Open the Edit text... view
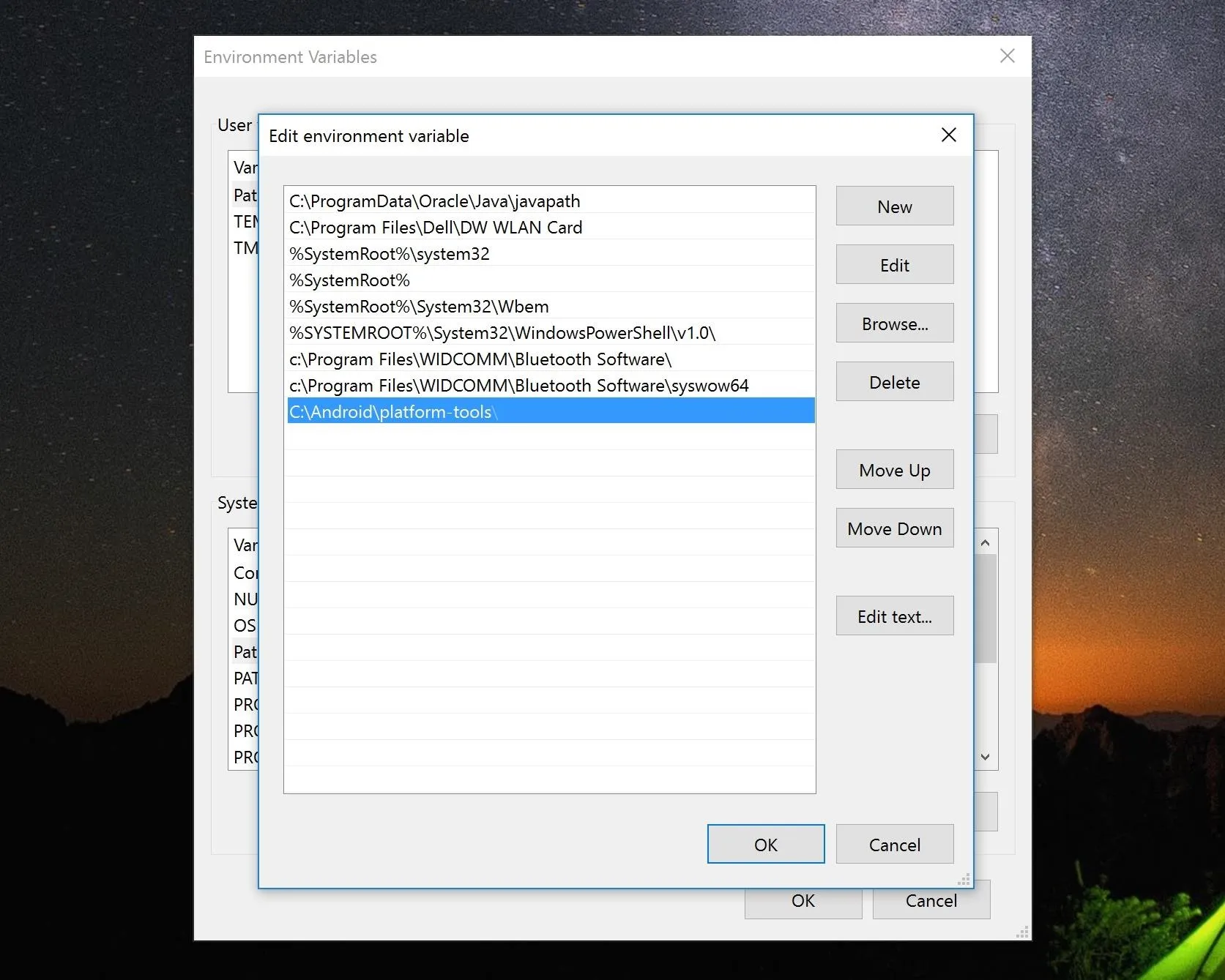This screenshot has height=980, width=1225. (x=895, y=616)
